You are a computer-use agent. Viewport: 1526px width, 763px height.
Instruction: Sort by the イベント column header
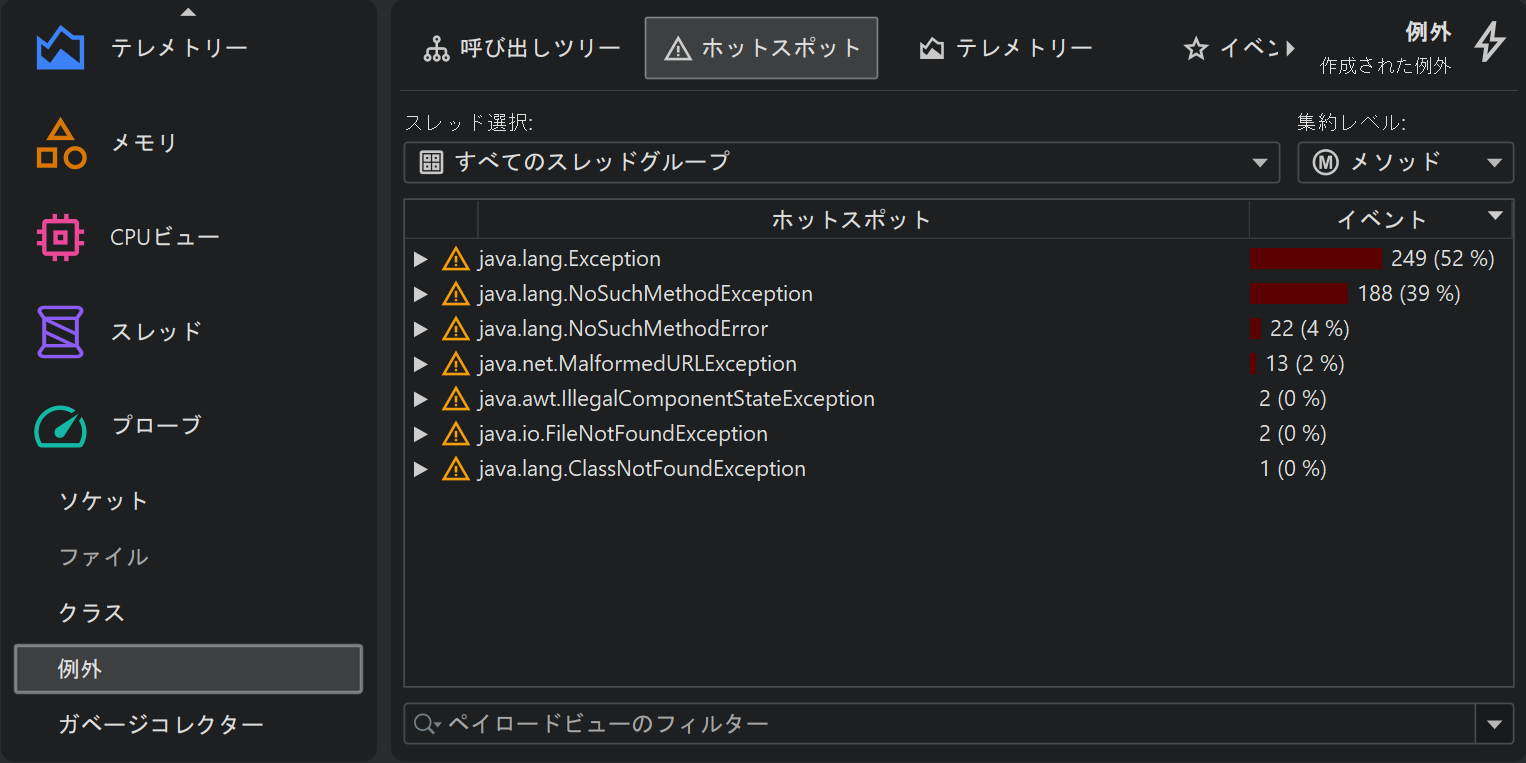click(x=1381, y=219)
